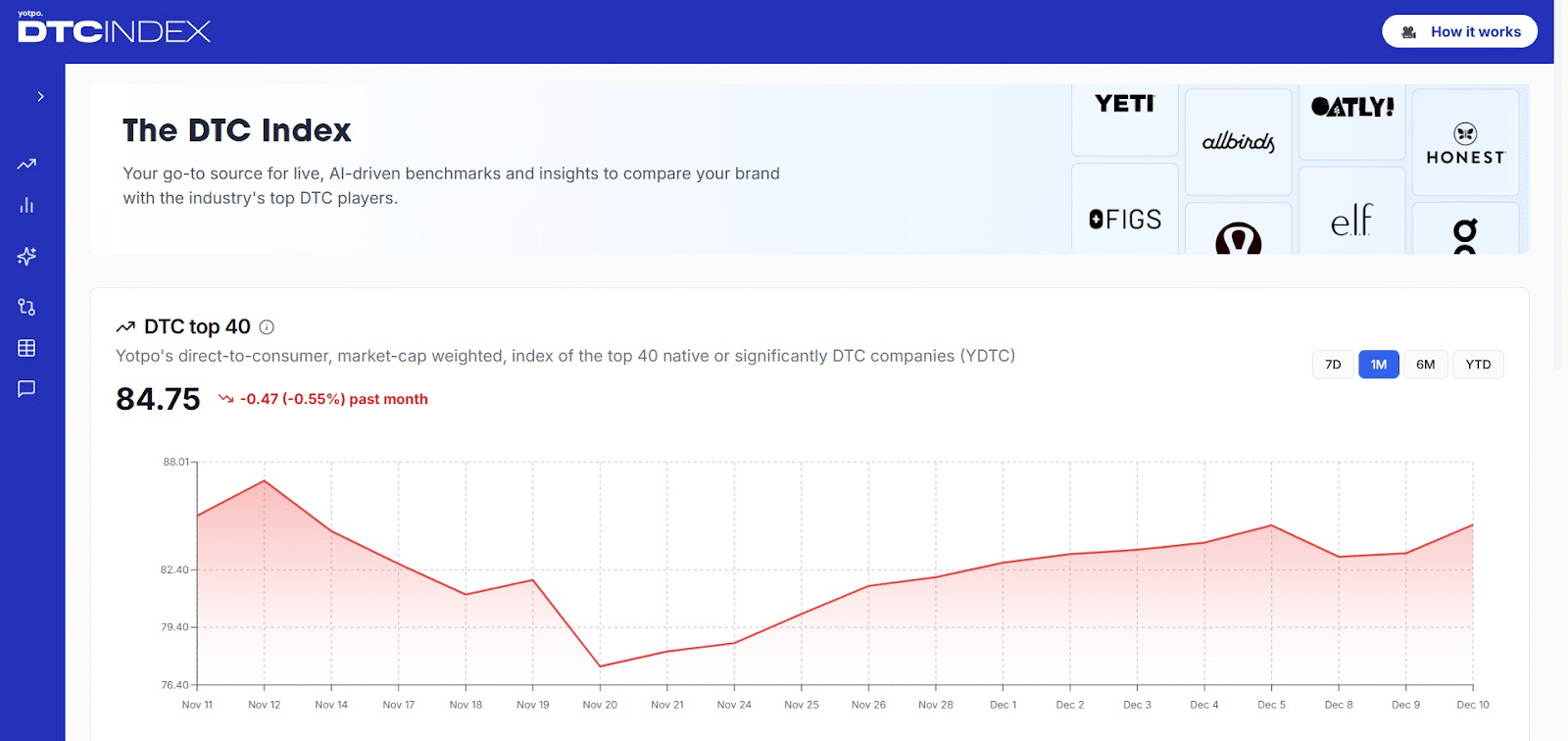Click the Allbirds brand tile
Image resolution: width=1568 pixels, height=741 pixels.
(1238, 142)
